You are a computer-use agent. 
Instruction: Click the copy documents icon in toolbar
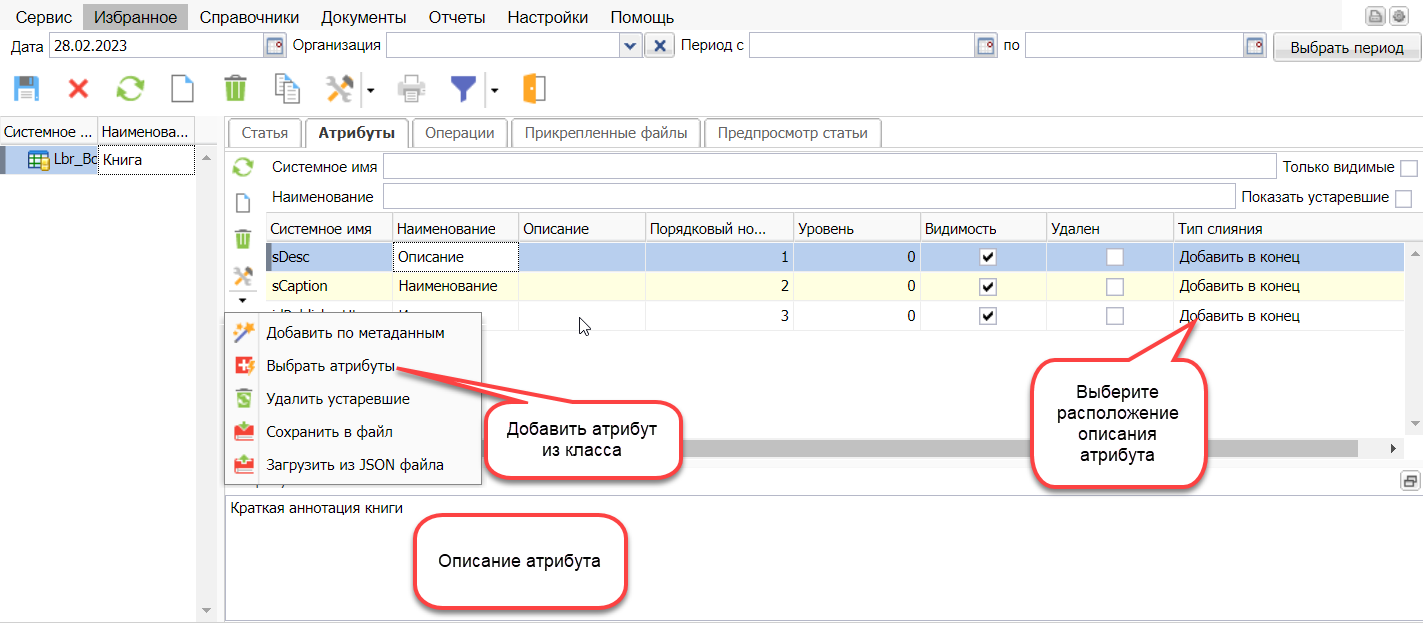[x=287, y=89]
